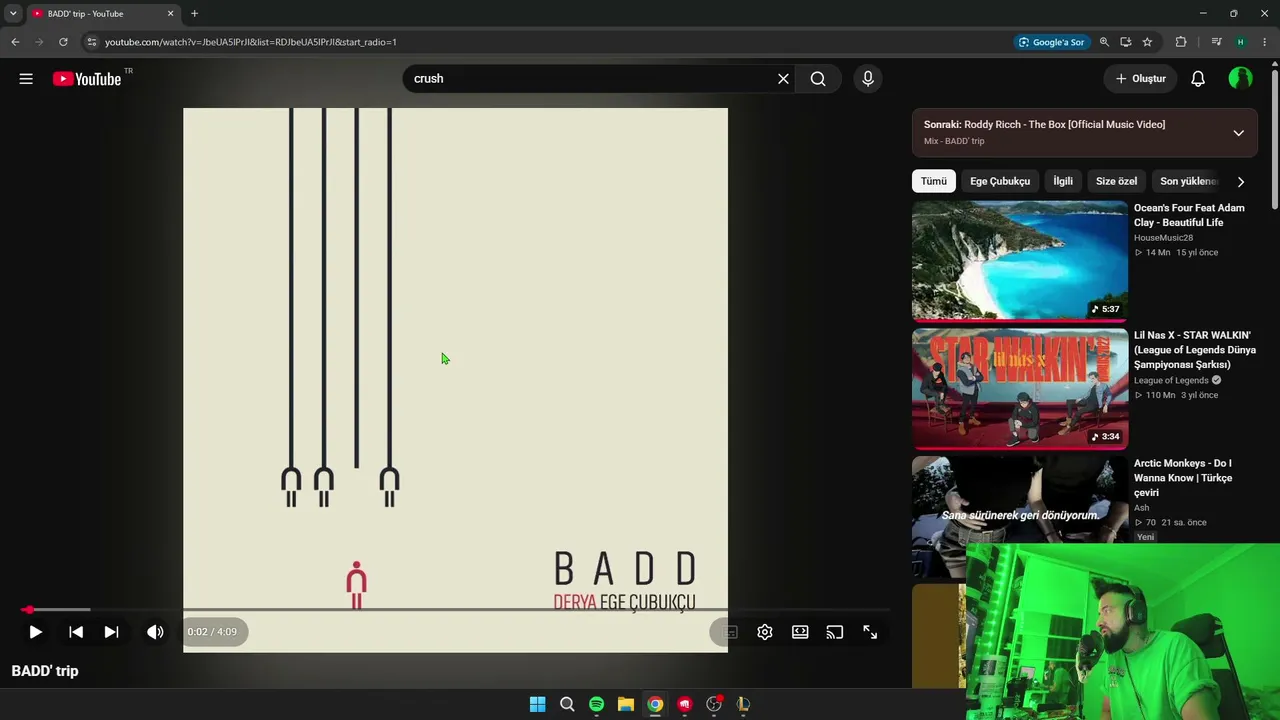
Task: Select the İlgili filter chip
Action: (1063, 181)
